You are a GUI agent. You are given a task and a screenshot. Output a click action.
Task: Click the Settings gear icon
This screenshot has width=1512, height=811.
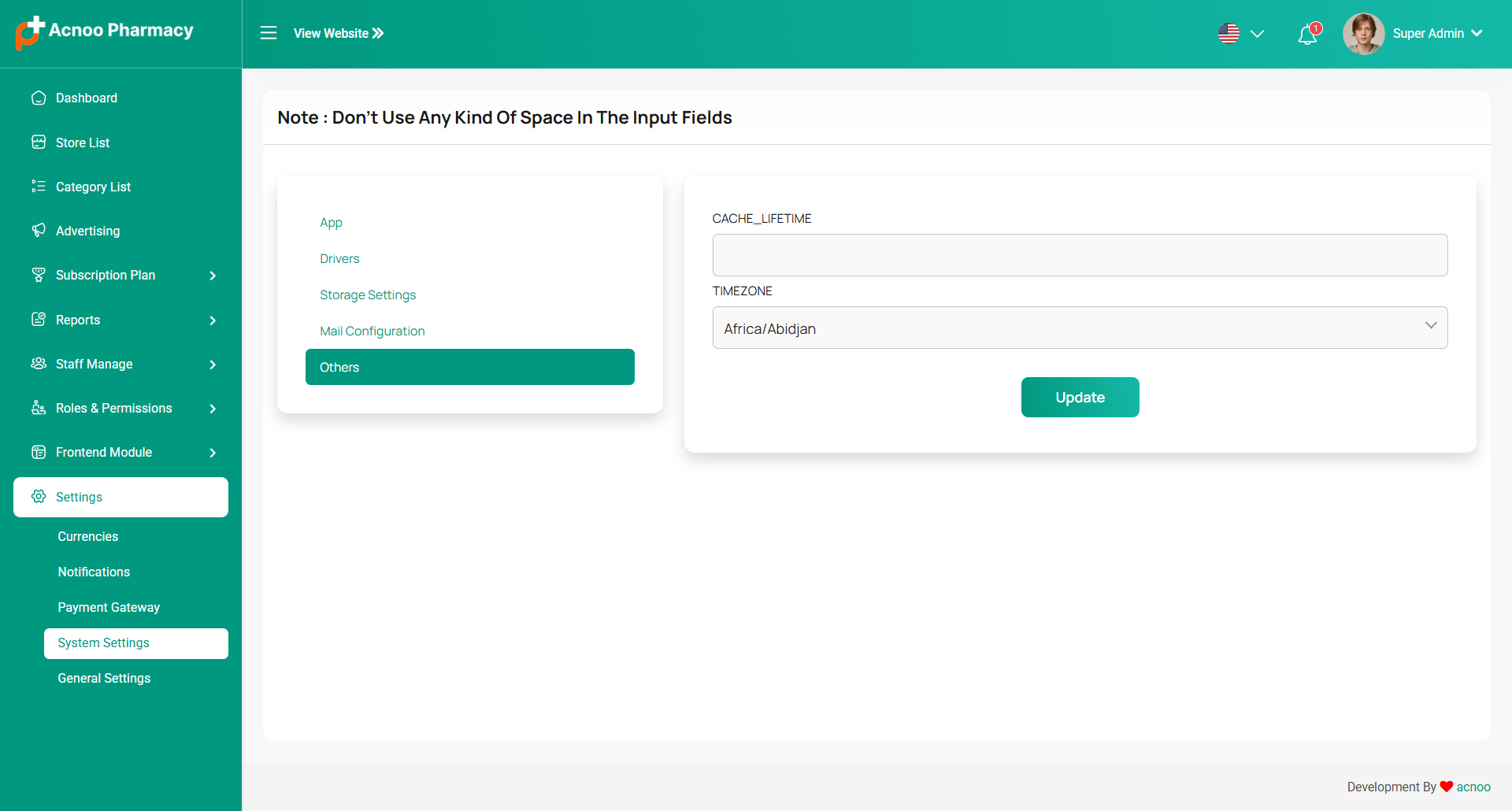[x=39, y=497]
